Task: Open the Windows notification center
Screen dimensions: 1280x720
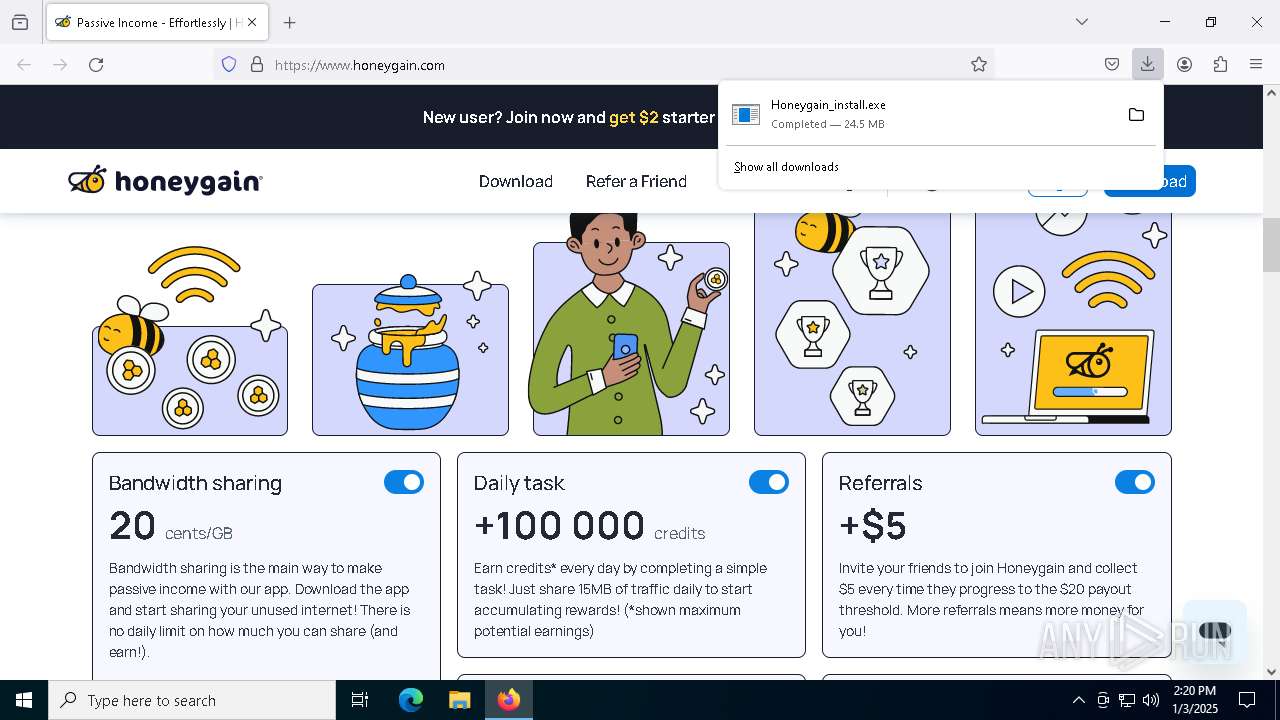Action: [1247, 700]
